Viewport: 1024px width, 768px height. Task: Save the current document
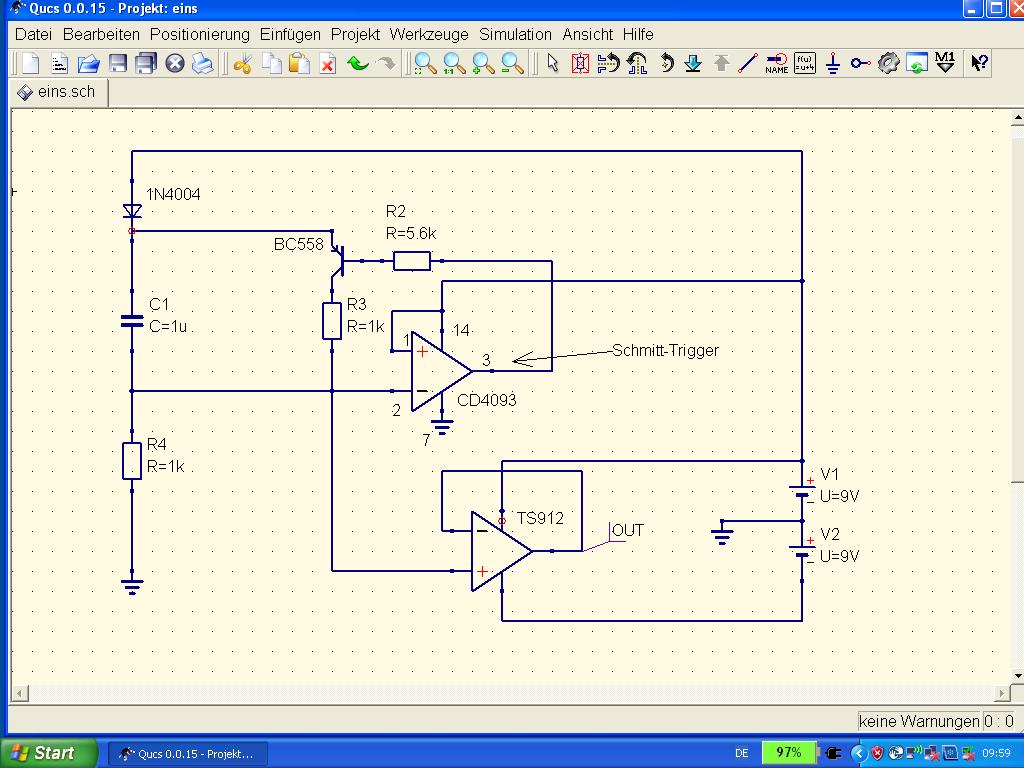tap(118, 63)
